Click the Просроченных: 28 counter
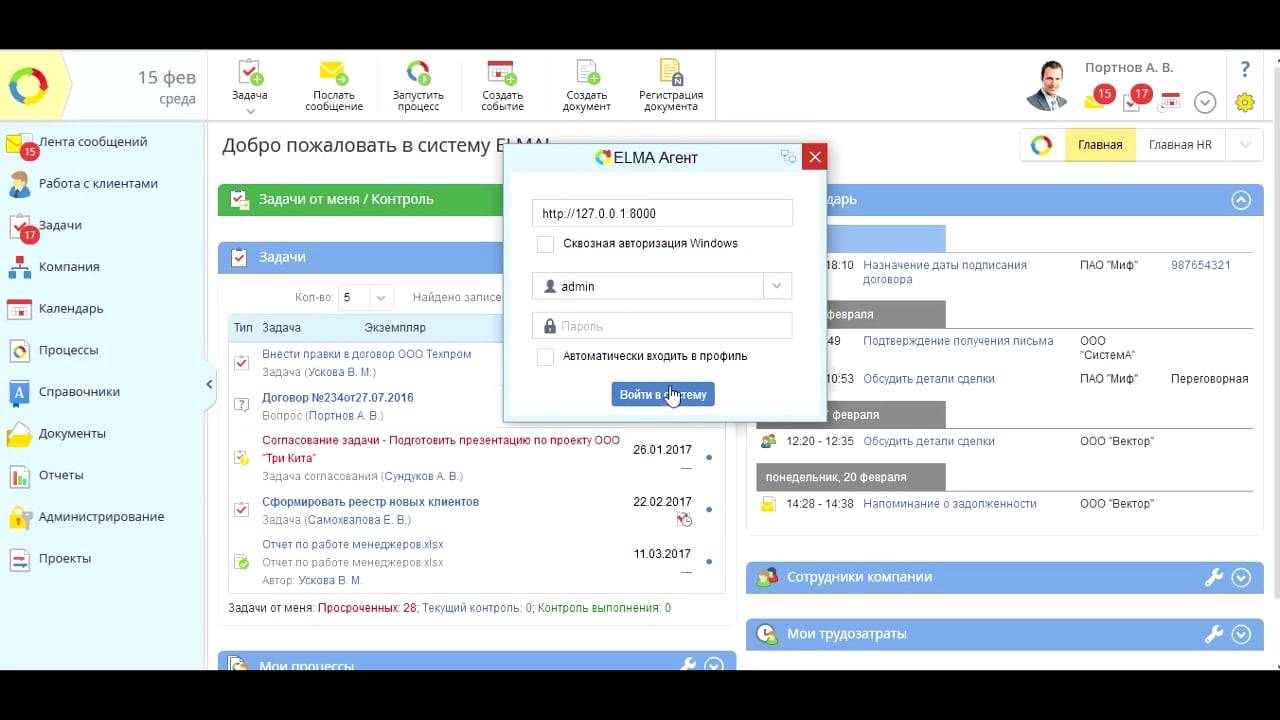Viewport: 1280px width, 720px height. click(x=367, y=608)
